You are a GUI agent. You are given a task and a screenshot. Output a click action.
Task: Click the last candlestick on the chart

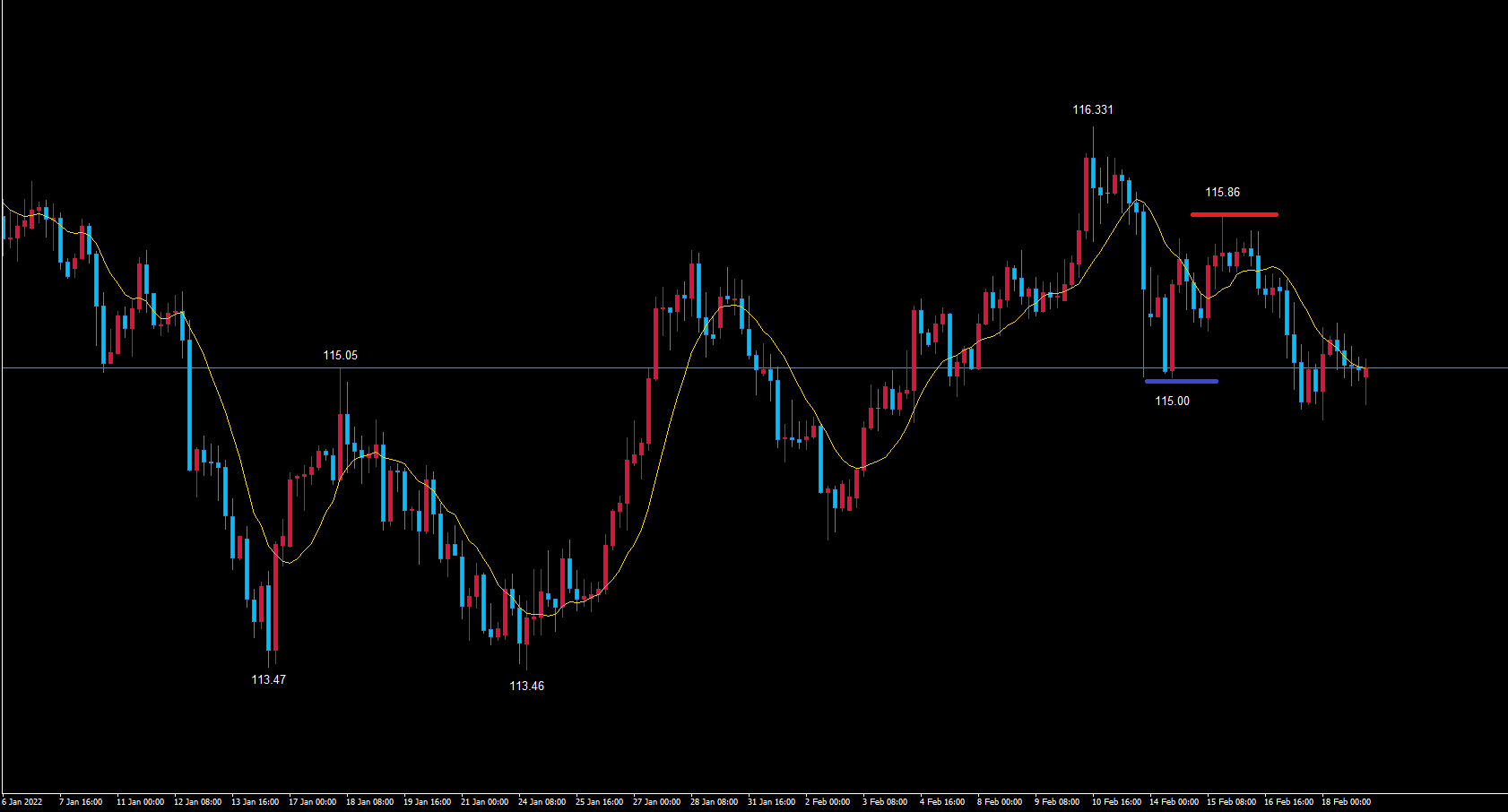[x=1365, y=372]
